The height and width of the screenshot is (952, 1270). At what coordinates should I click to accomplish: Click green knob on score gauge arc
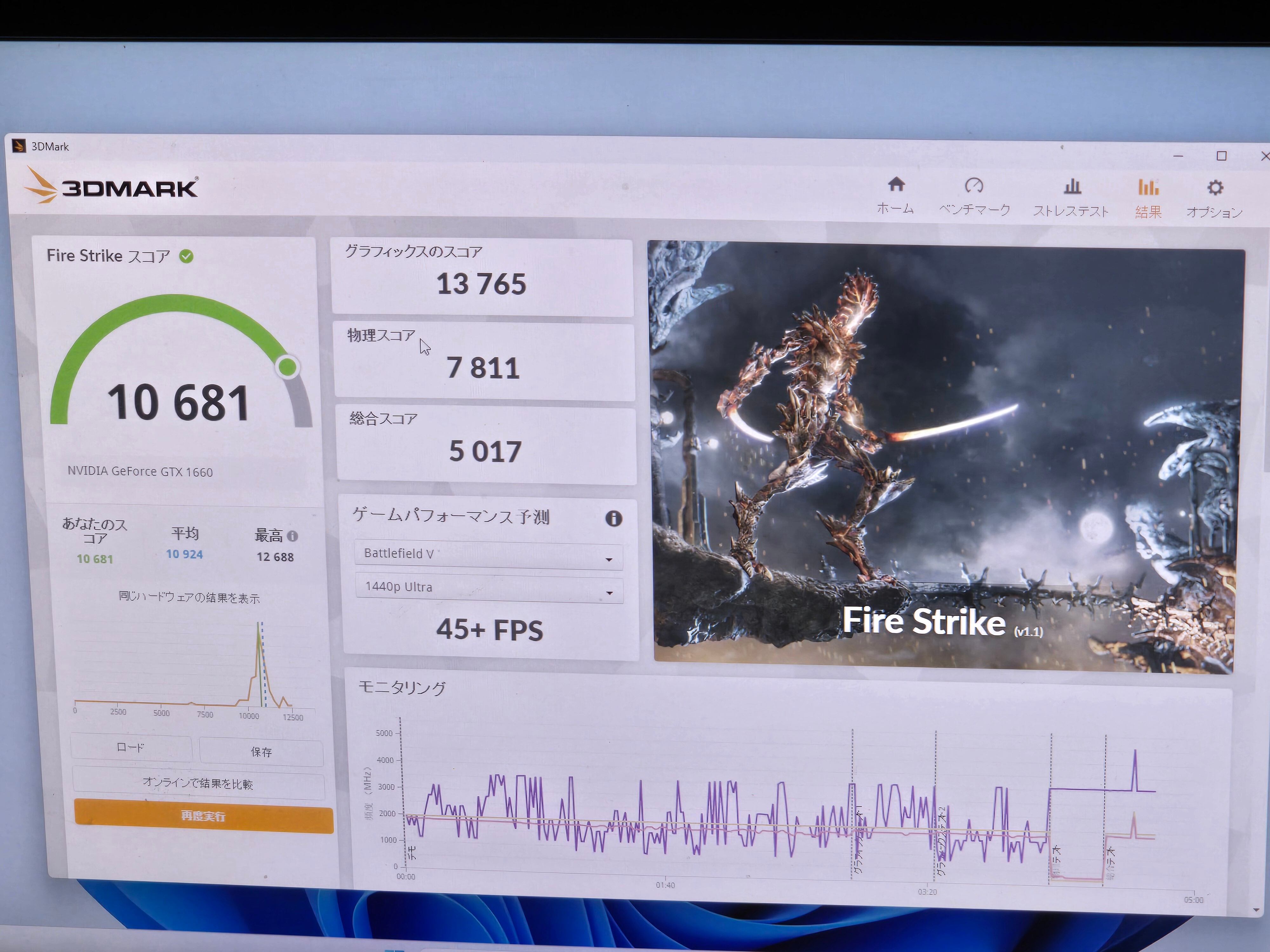click(287, 367)
